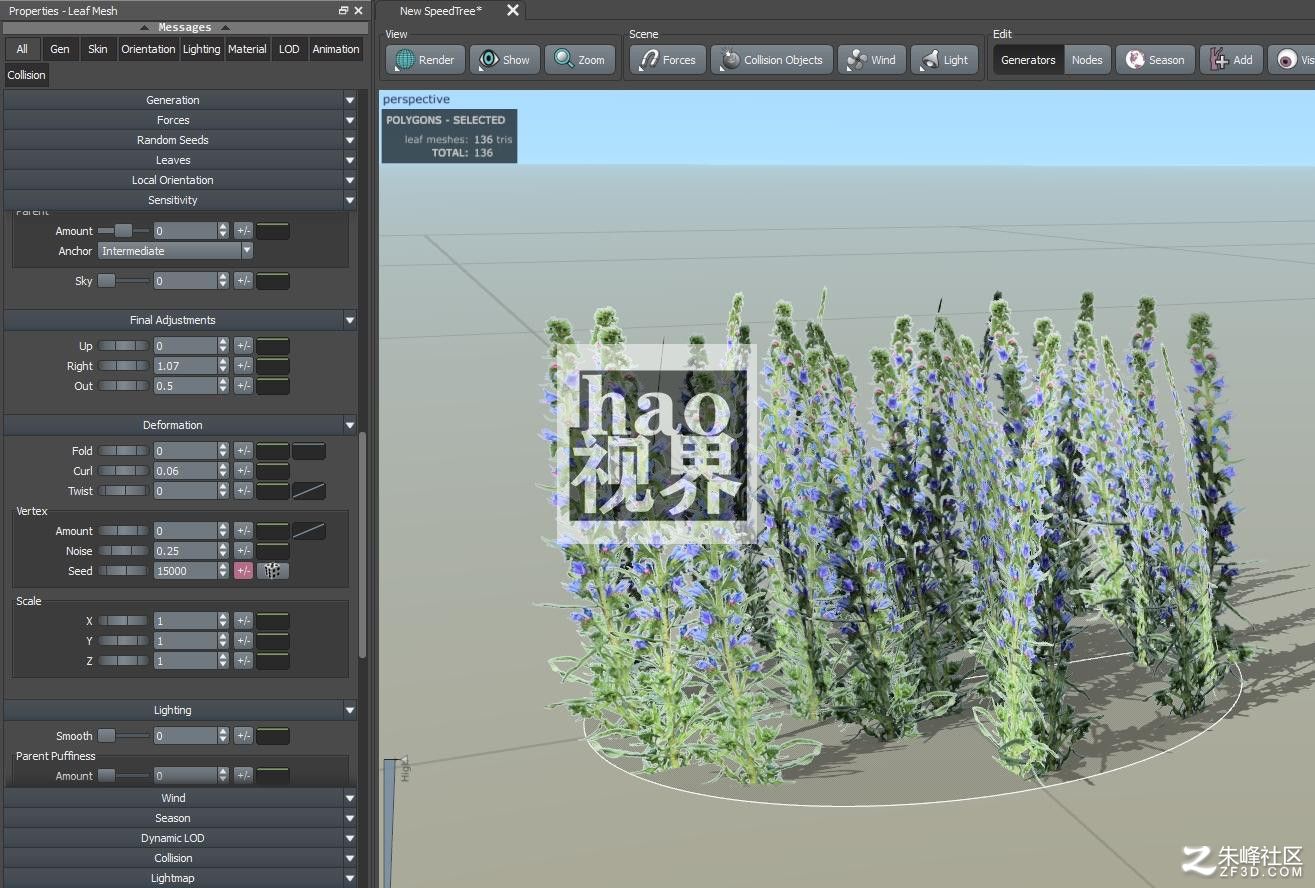This screenshot has height=888, width=1315.
Task: Float the Properties panel with undock icon
Action: tap(343, 11)
